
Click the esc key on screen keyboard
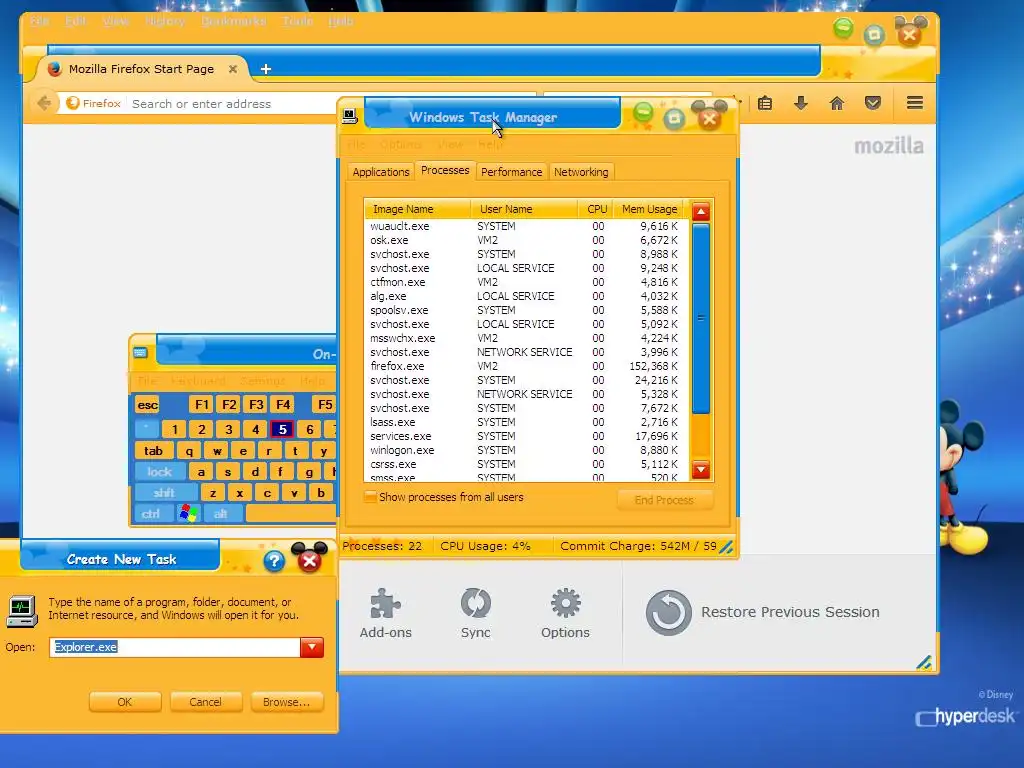tap(148, 405)
